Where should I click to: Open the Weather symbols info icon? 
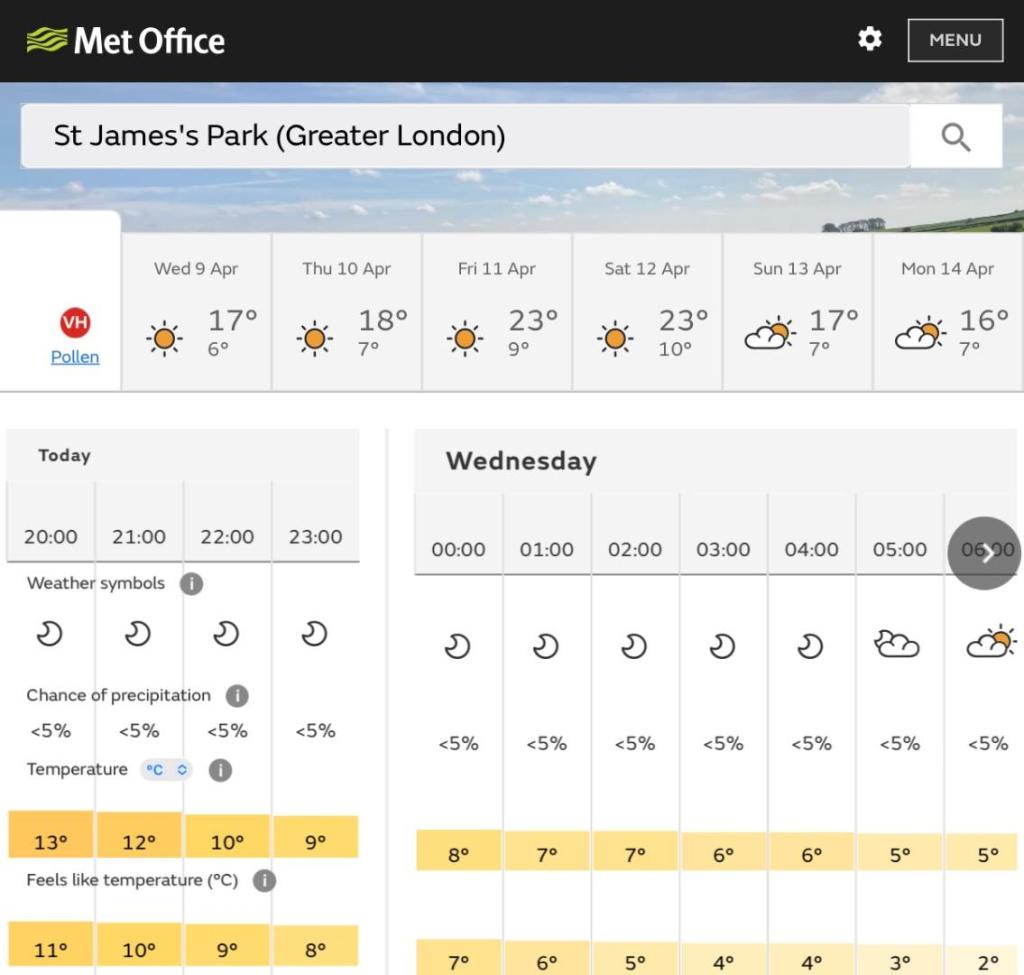(191, 584)
